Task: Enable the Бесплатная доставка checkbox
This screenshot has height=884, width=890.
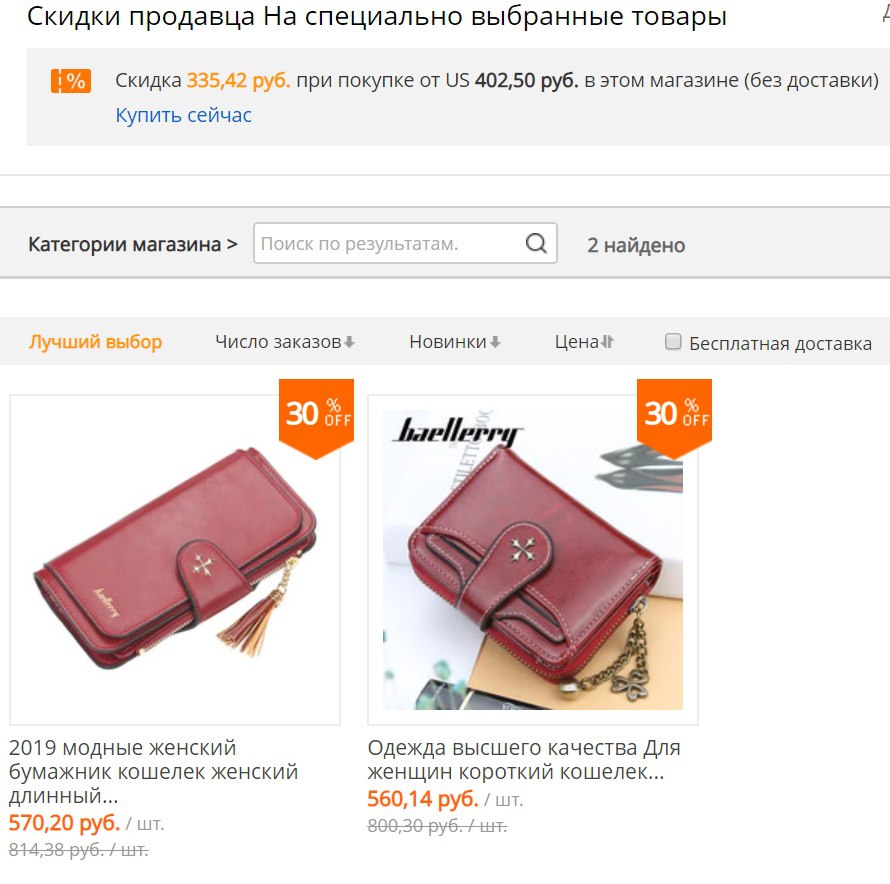Action: (673, 341)
